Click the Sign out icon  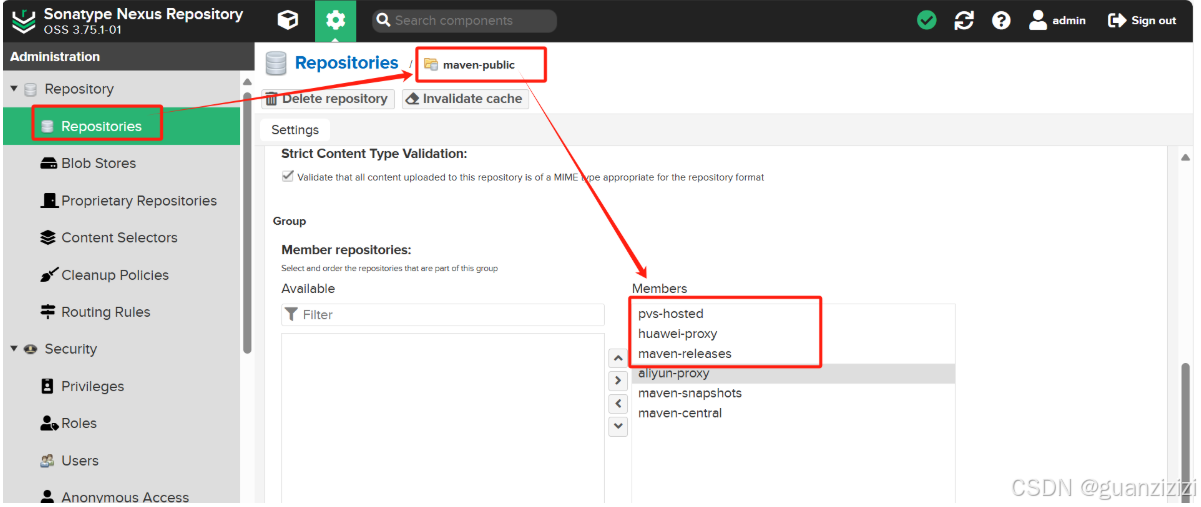click(1117, 20)
